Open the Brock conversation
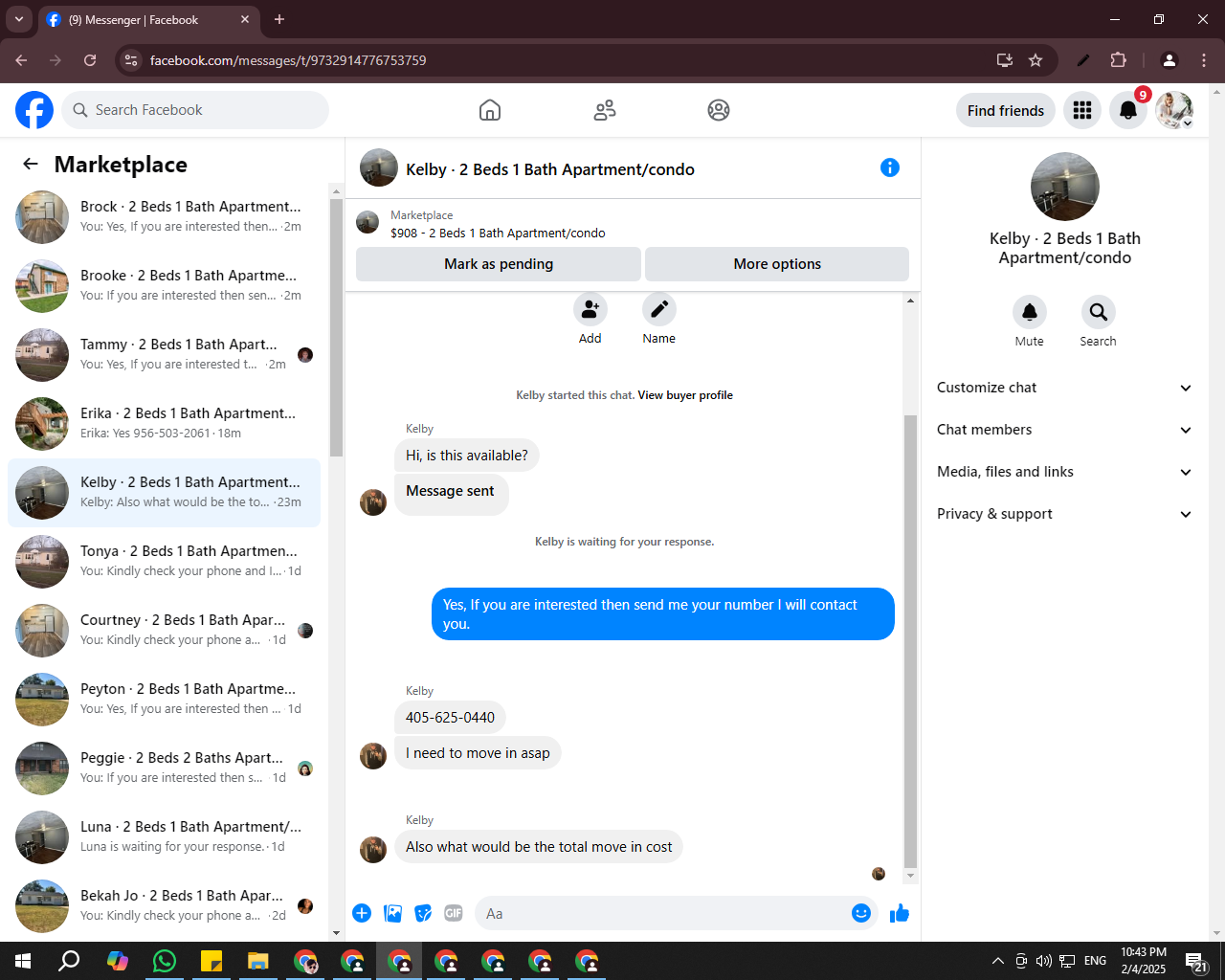Image resolution: width=1225 pixels, height=980 pixels. tap(164, 217)
